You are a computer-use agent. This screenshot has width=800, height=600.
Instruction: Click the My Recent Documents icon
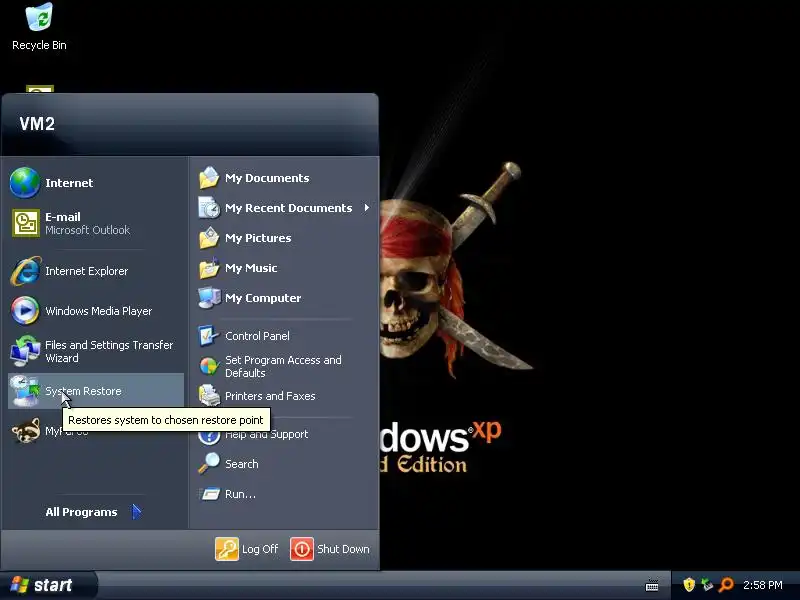[x=209, y=208]
